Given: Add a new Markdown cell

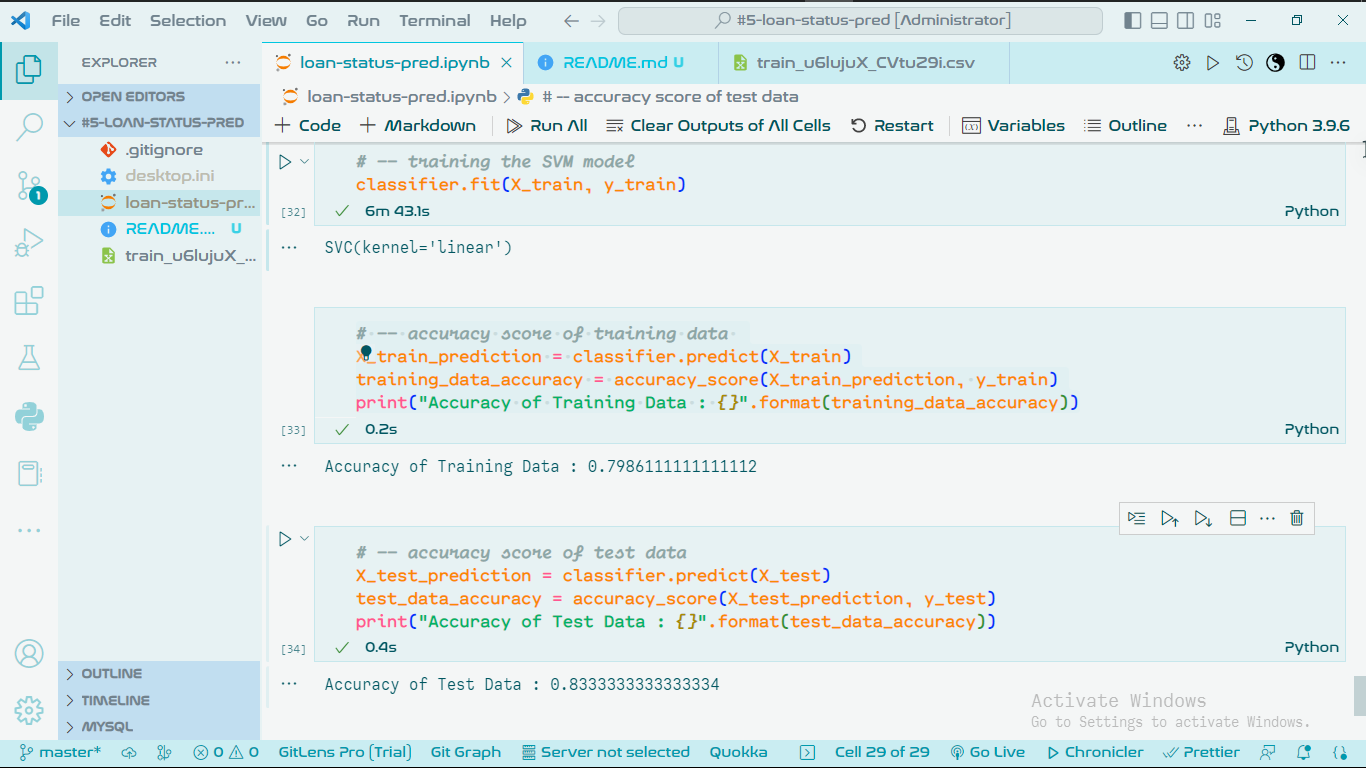Looking at the screenshot, I should click(418, 125).
